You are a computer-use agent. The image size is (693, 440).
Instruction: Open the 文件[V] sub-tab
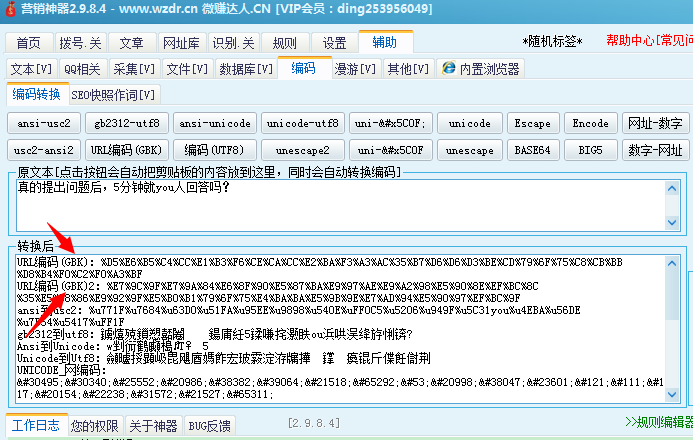click(x=187, y=69)
